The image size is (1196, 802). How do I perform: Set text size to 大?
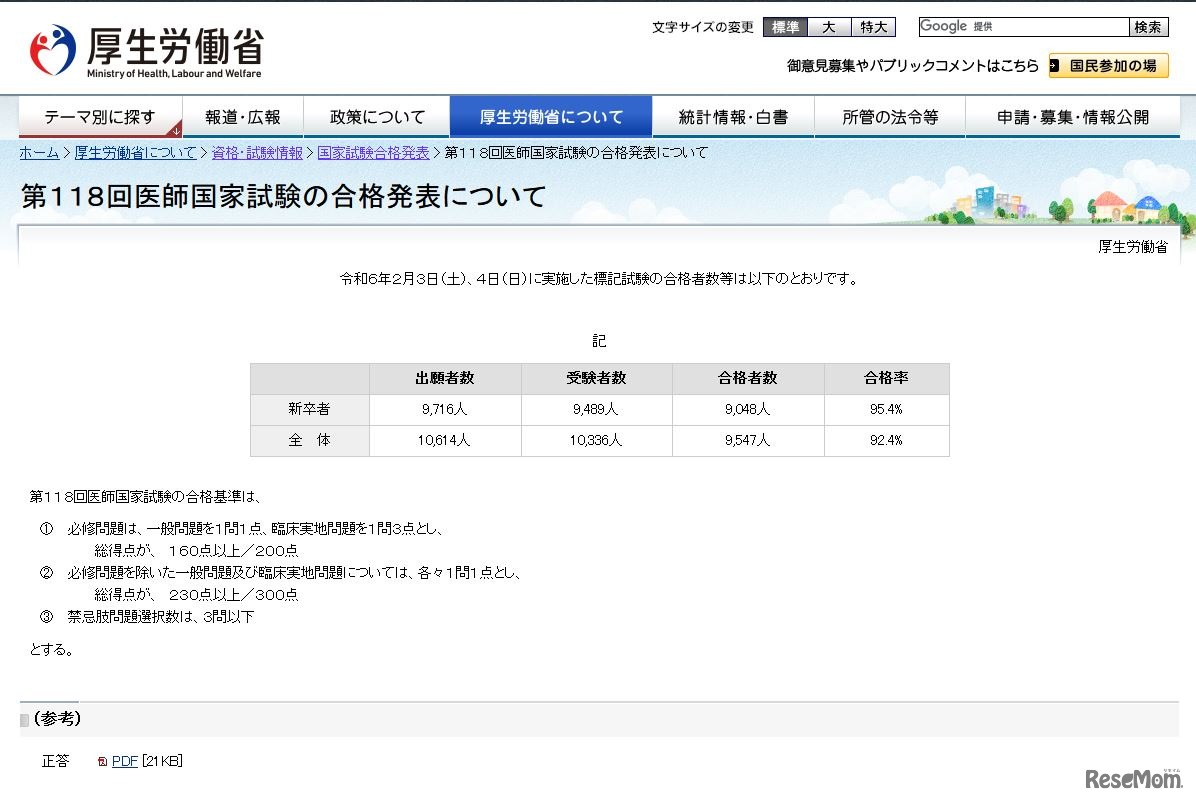(829, 27)
